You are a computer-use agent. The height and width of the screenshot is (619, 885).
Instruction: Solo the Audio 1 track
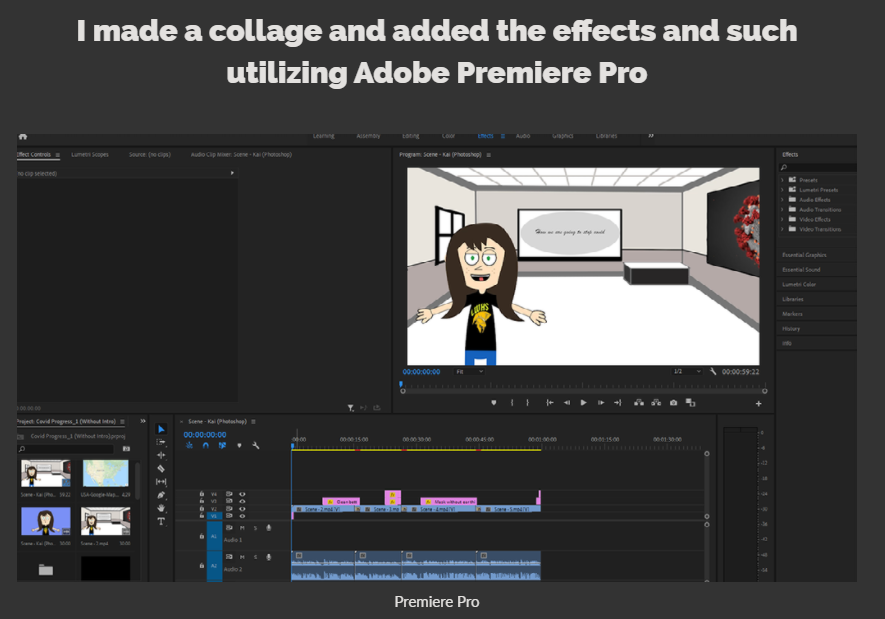pyautogui.click(x=255, y=528)
